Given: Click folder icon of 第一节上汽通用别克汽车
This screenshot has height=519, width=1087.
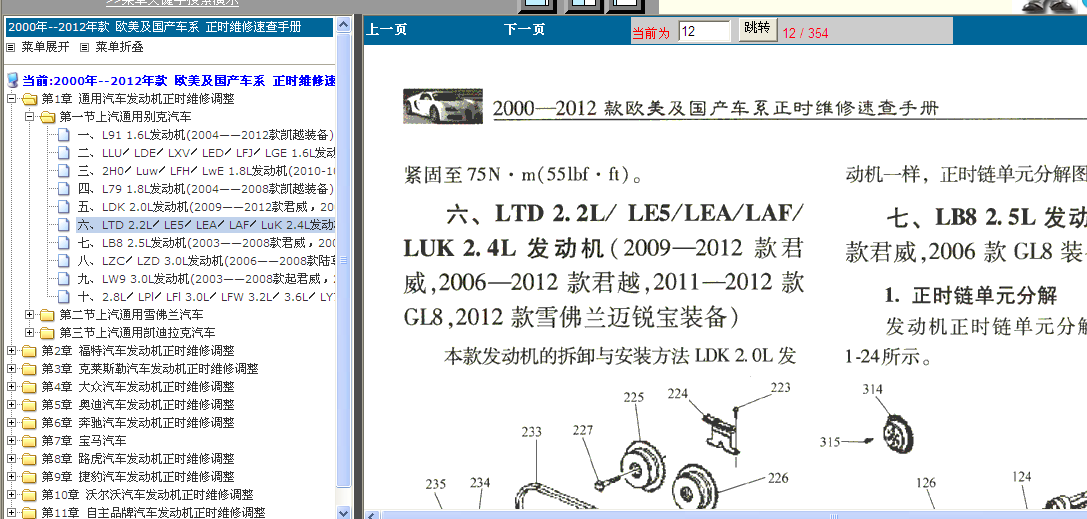Looking at the screenshot, I should pyautogui.click(x=47, y=117).
